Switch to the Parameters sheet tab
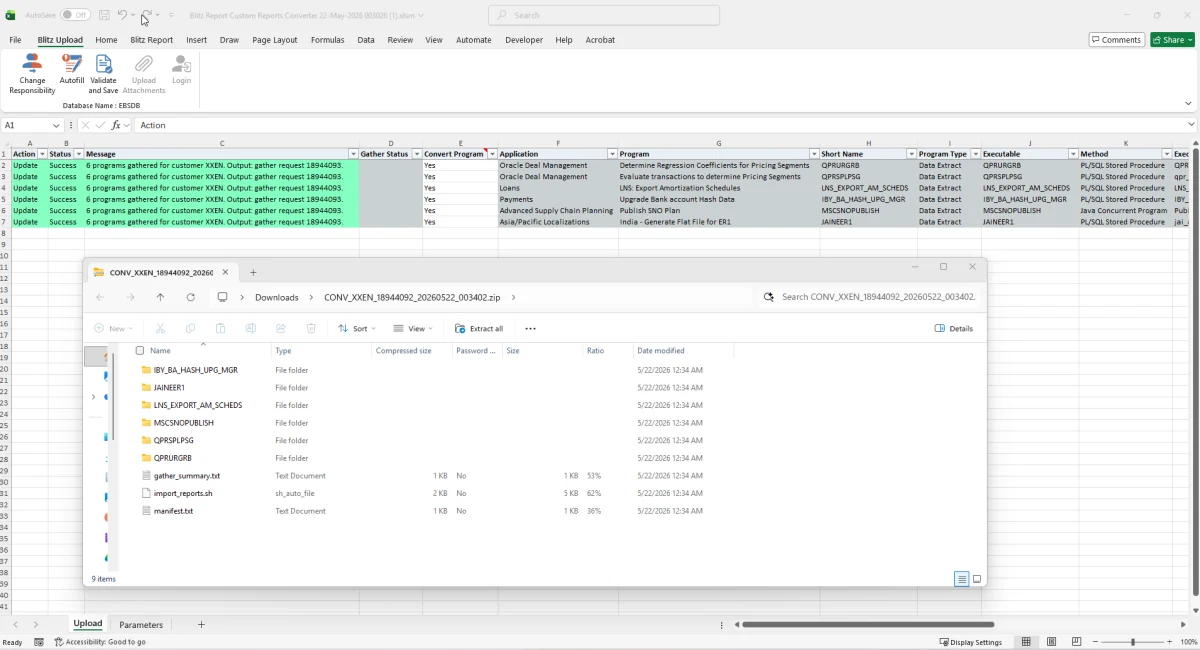 [x=141, y=624]
